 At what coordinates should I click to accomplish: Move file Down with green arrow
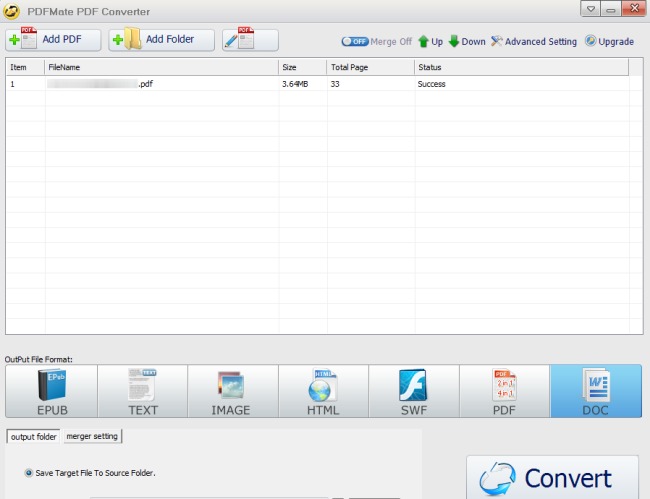pos(467,41)
